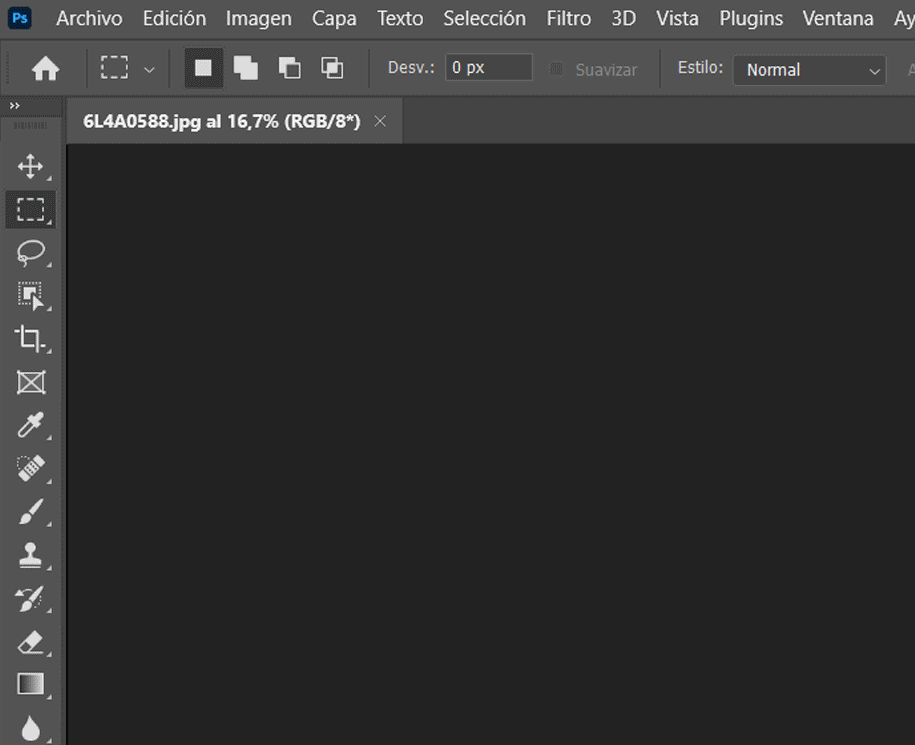Open the Vista menu
The width and height of the screenshot is (915, 745).
677,19
